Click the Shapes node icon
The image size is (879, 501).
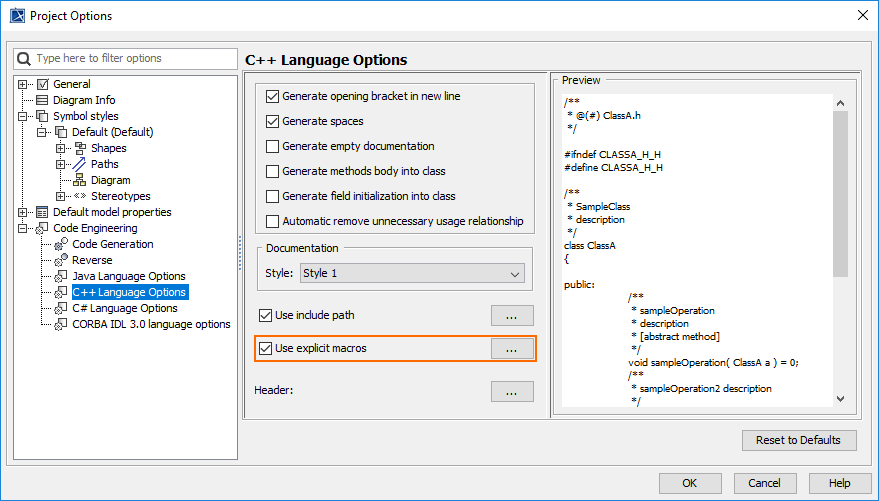point(80,148)
